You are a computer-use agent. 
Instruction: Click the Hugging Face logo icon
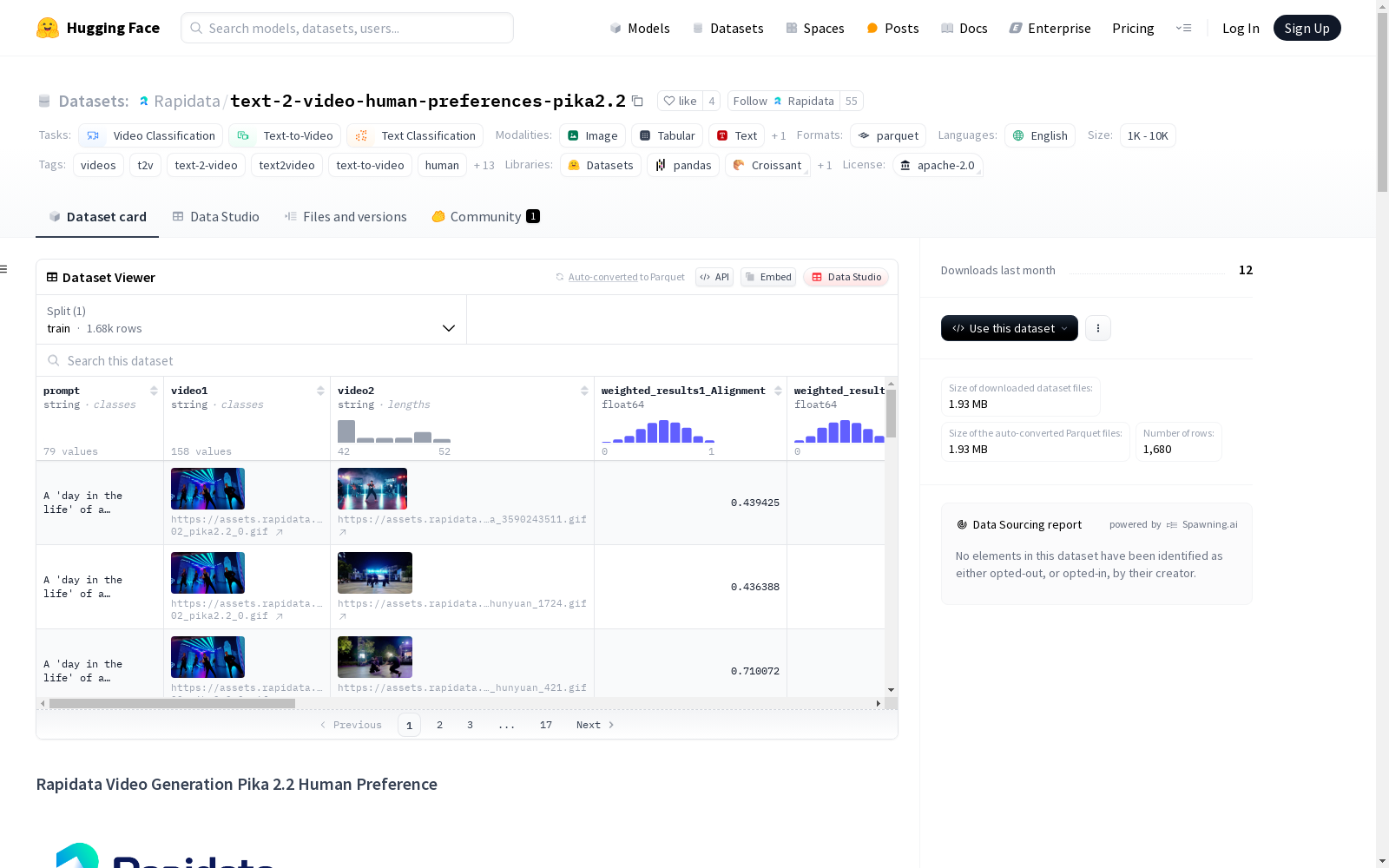click(48, 28)
